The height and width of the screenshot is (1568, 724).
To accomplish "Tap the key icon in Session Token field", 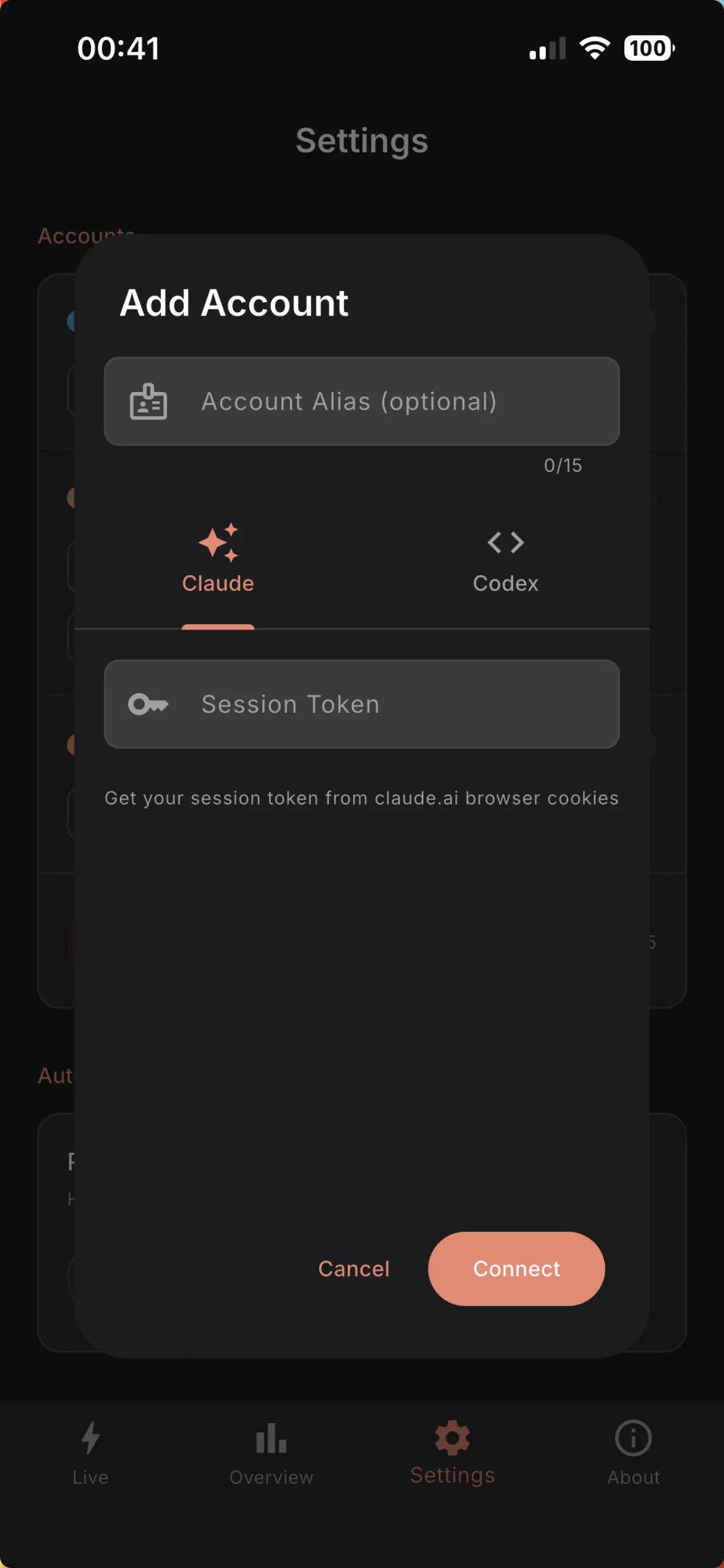I will click(x=149, y=704).
